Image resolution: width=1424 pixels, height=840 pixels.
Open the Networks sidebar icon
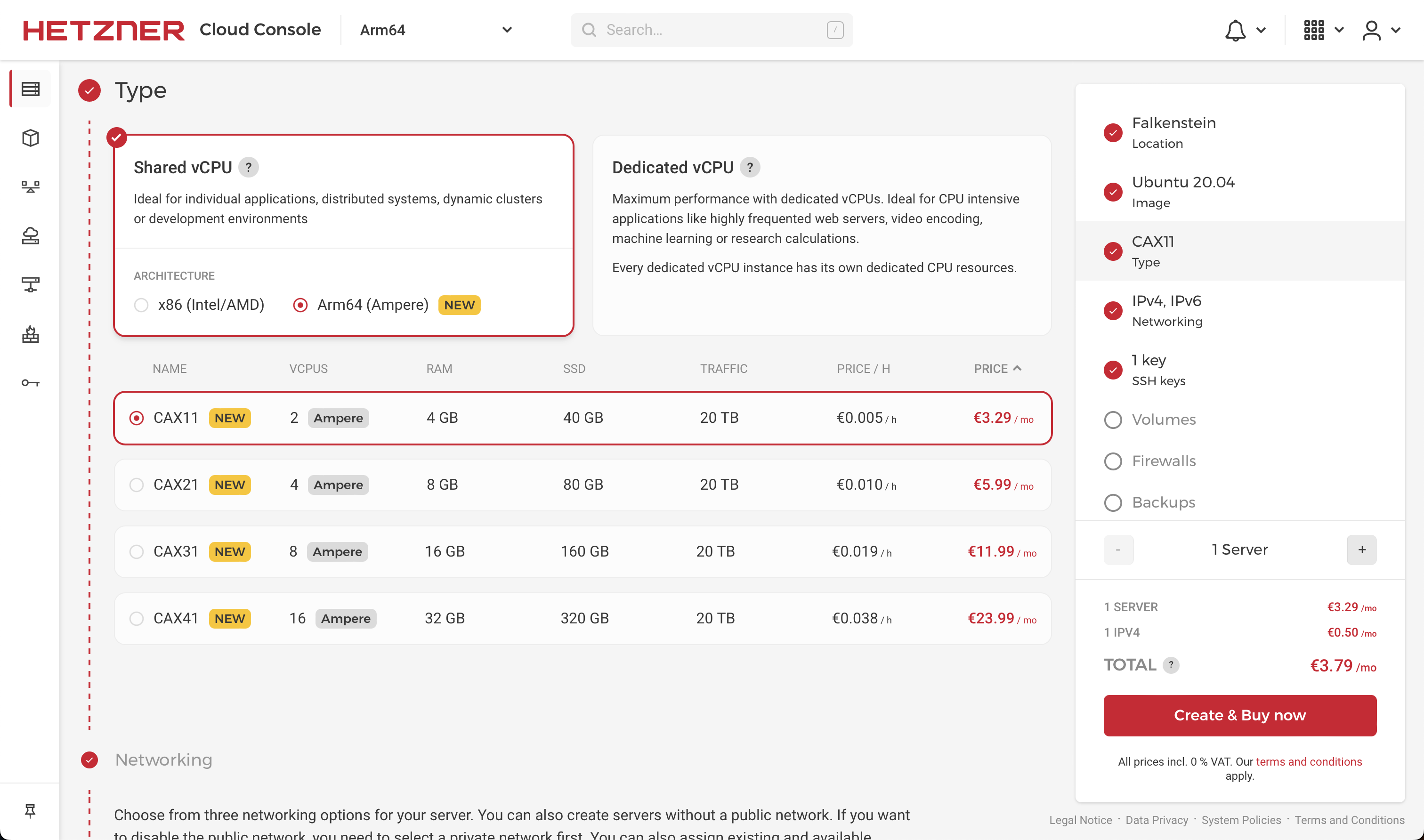[31, 285]
